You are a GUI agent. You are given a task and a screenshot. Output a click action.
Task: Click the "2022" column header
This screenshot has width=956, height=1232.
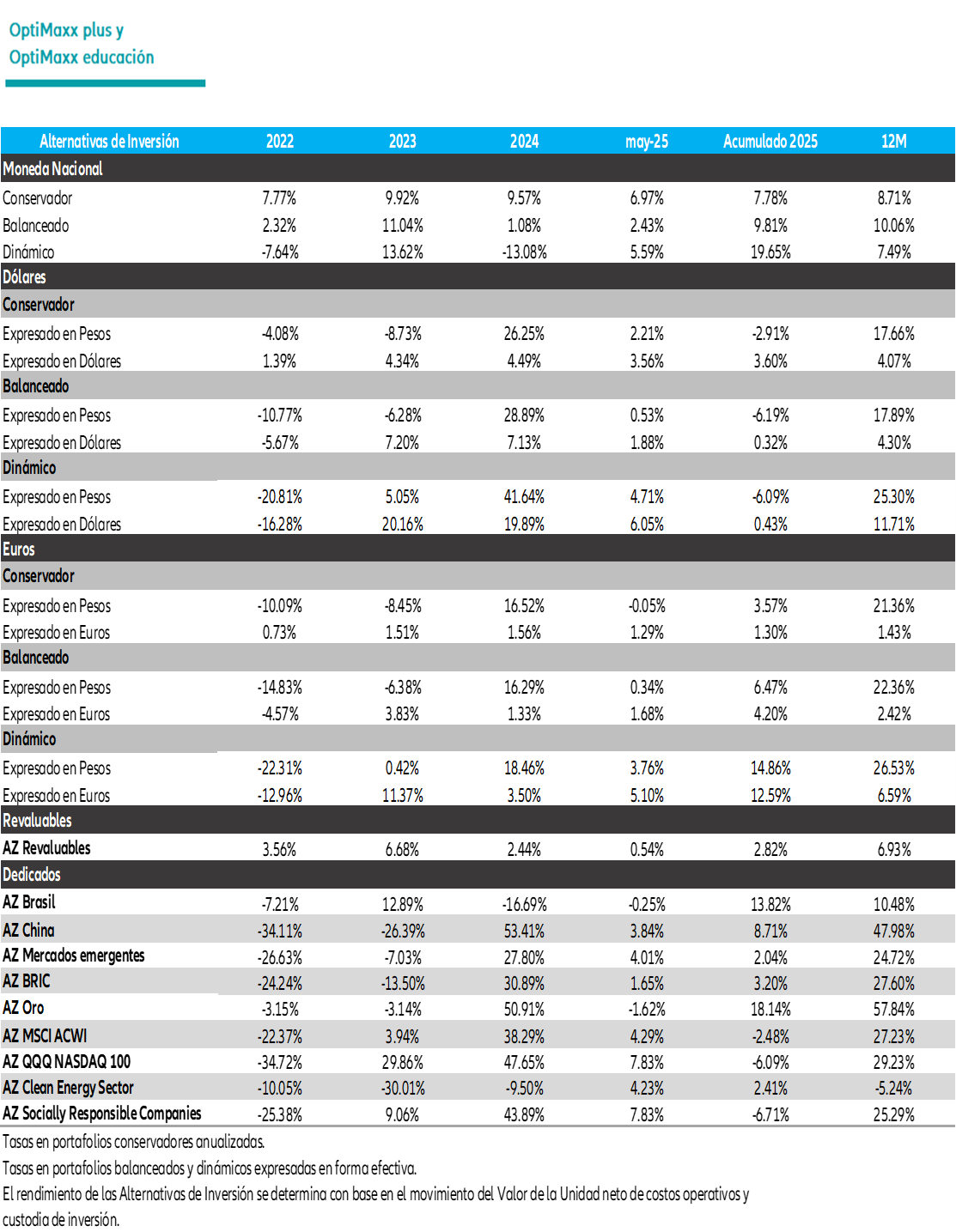click(x=280, y=142)
